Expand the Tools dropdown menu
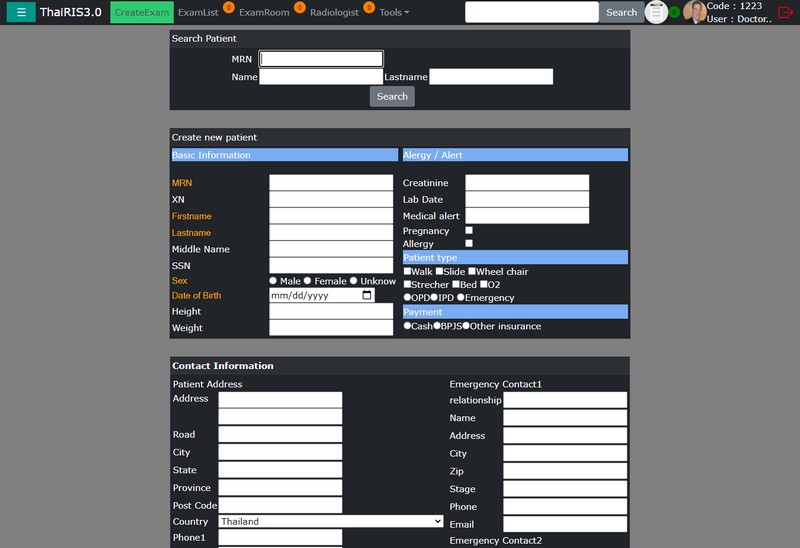The width and height of the screenshot is (800, 548). tap(394, 13)
